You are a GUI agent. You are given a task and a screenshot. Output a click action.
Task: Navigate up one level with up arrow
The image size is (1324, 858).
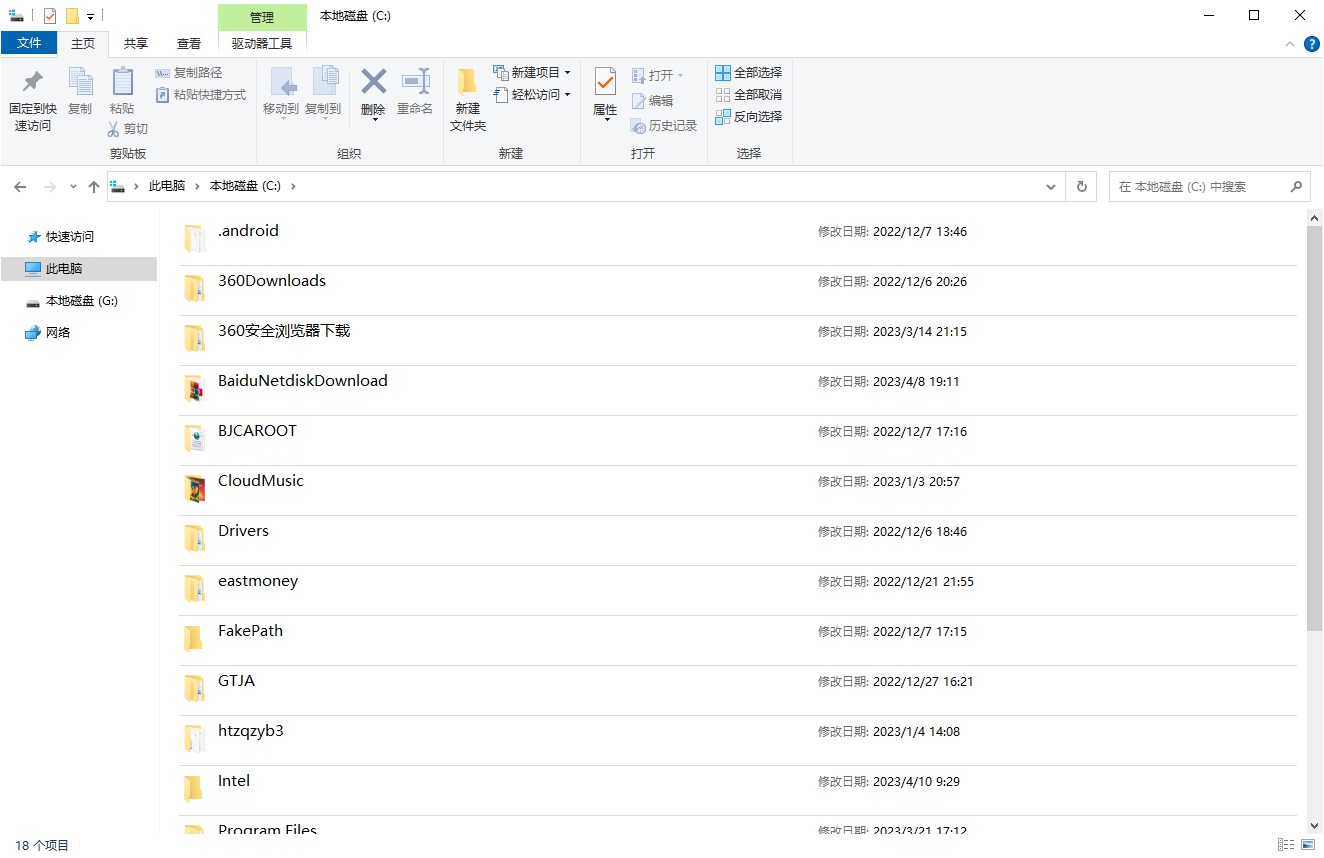coord(94,186)
